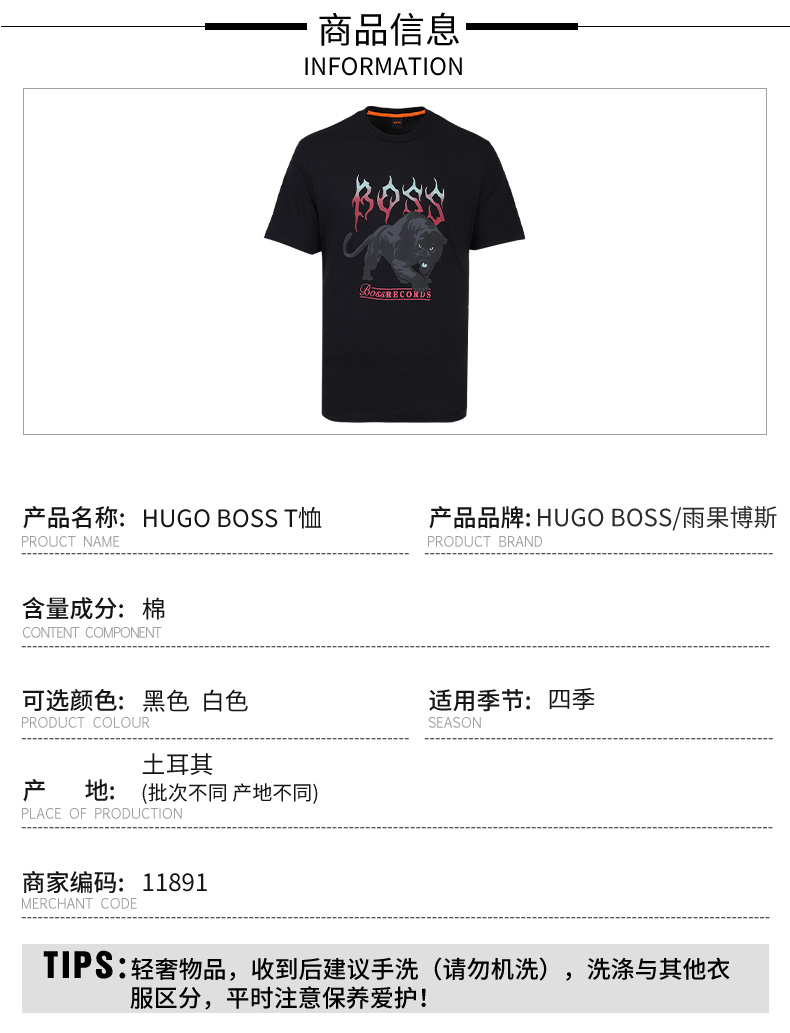The image size is (790, 1033).
Task: Click the brand HUGO BOSS/雨果博斯 text
Action: pyautogui.click(x=657, y=518)
